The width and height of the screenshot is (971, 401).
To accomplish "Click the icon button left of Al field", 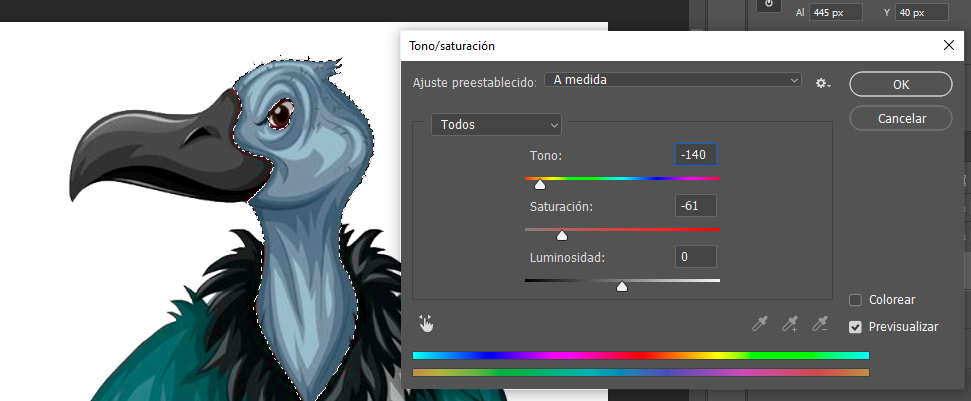I will pyautogui.click(x=768, y=5).
